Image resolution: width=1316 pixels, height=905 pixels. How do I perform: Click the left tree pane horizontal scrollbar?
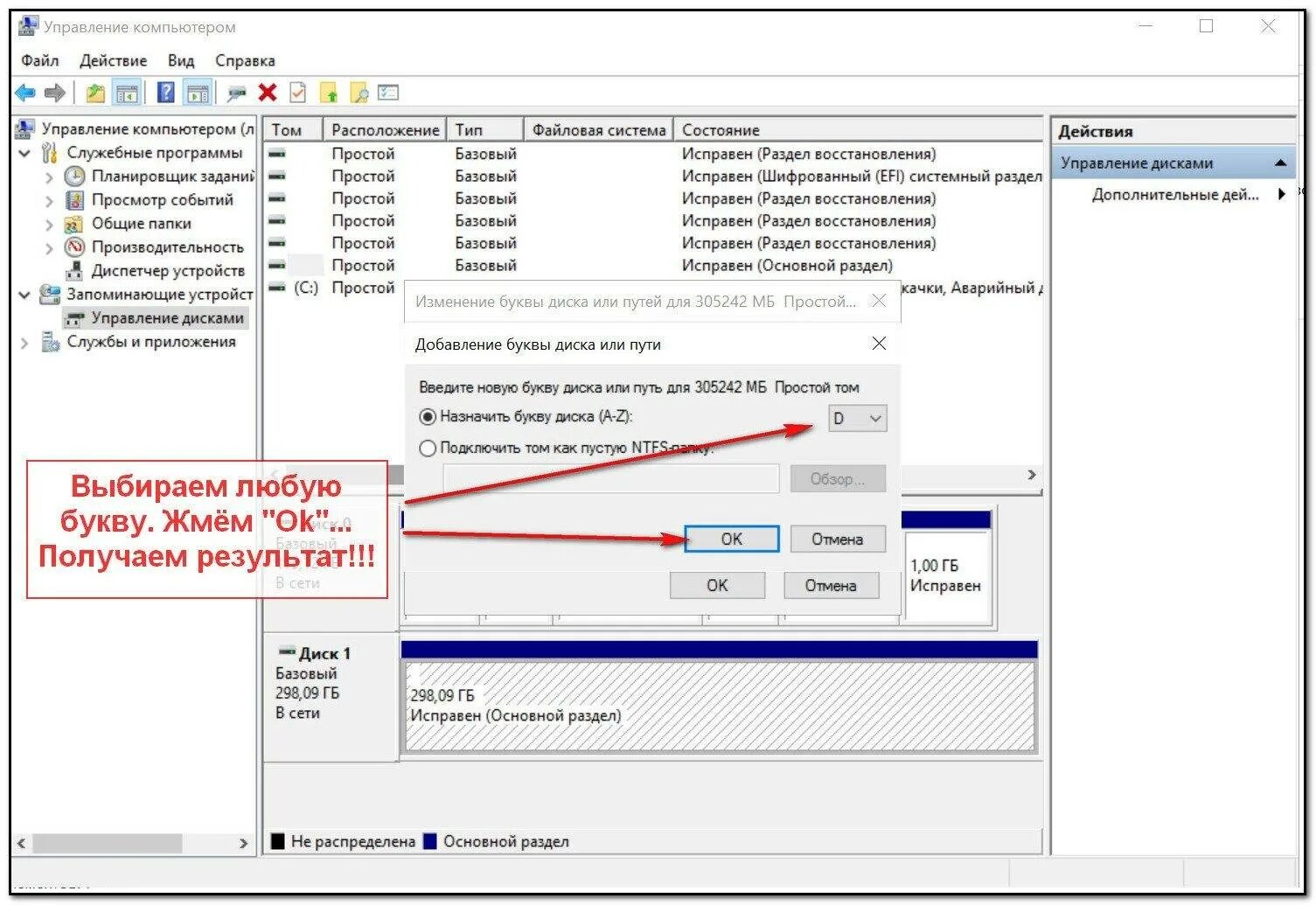[108, 843]
